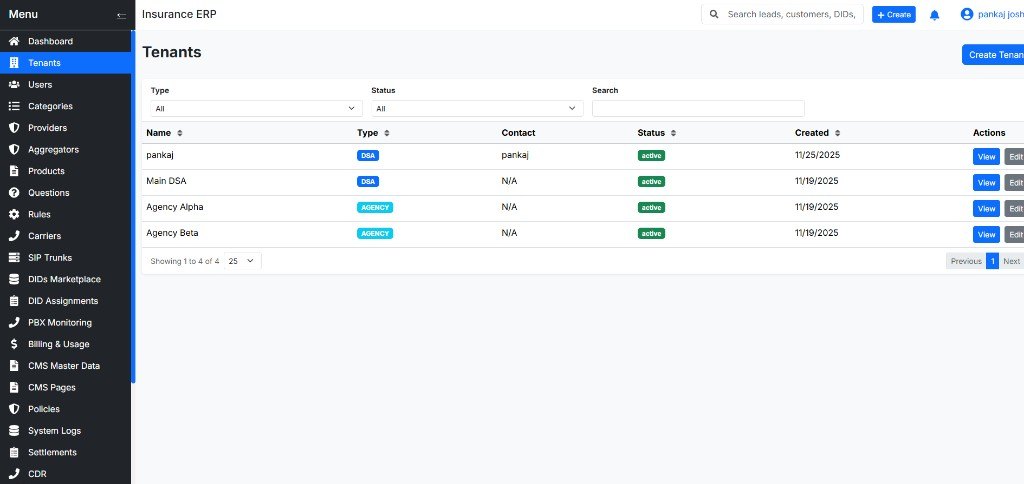Click the Main DSA name cell
This screenshot has height=484, width=1024.
[166, 181]
